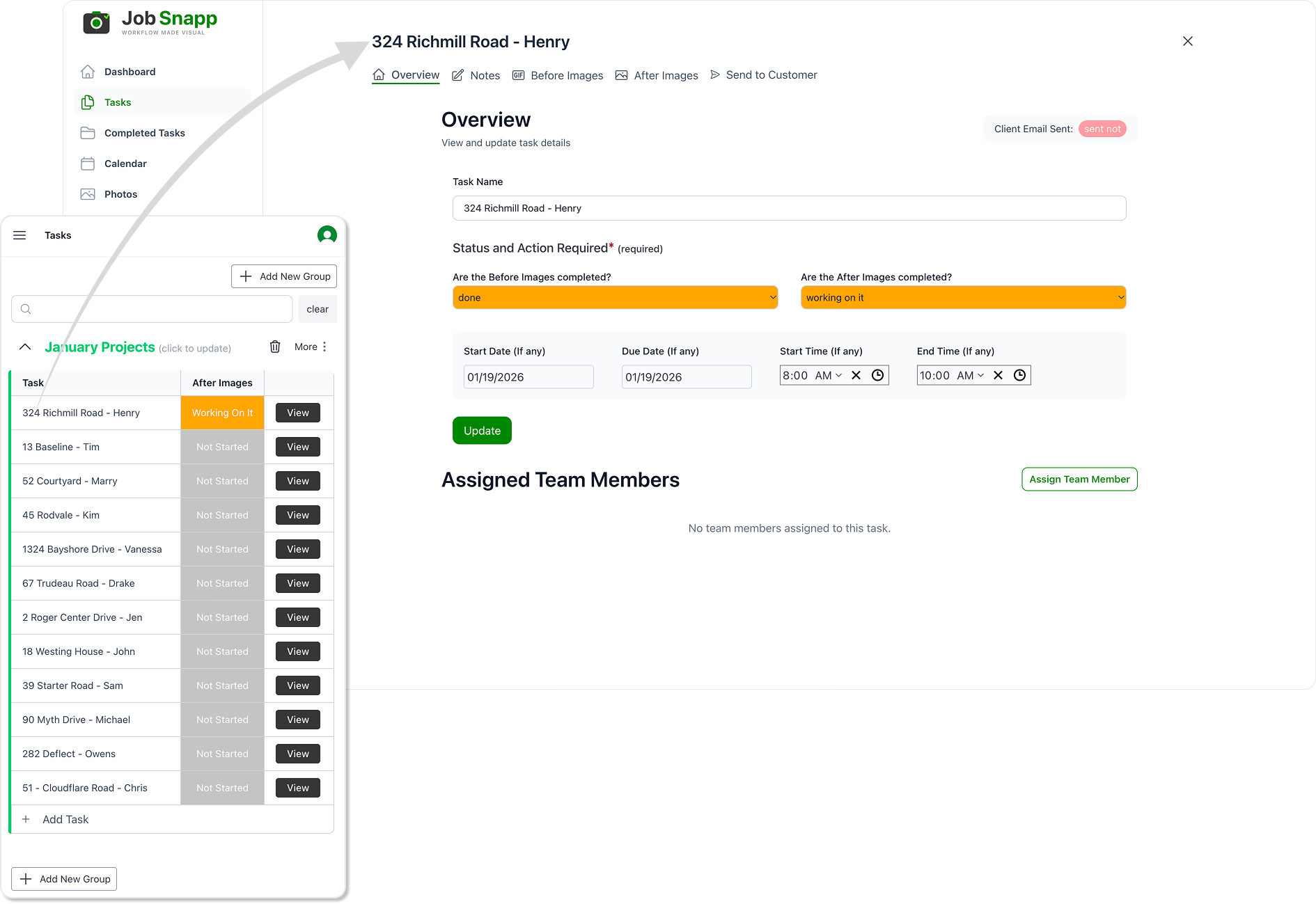Screen dimensions: 1316x904
Task: Open the Photos section
Action: pos(120,193)
